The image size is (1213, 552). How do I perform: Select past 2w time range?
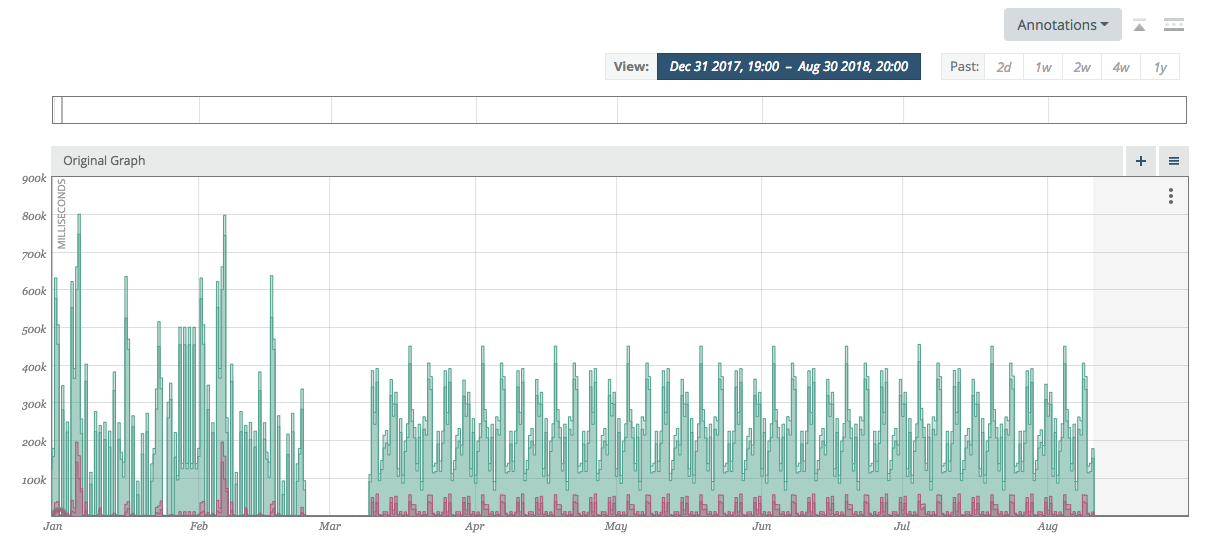click(x=1082, y=67)
